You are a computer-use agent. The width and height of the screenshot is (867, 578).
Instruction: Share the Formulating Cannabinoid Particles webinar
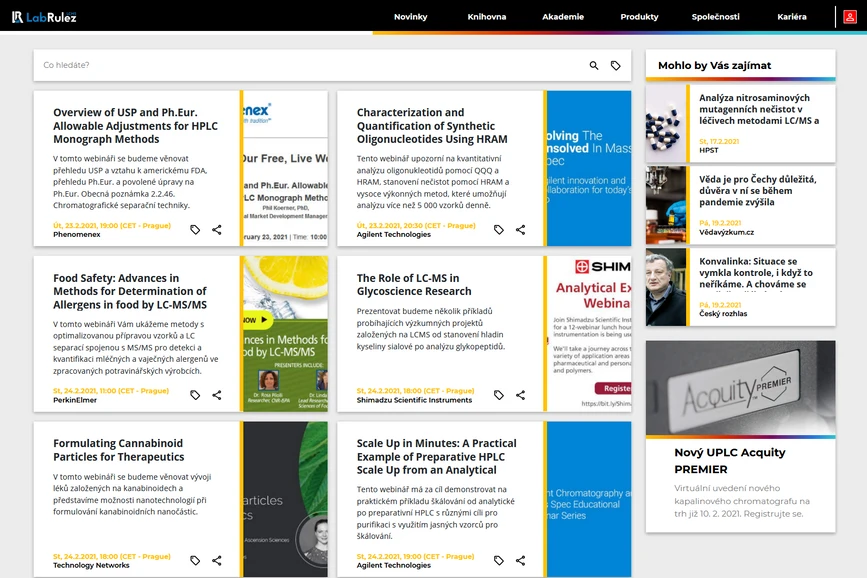217,560
